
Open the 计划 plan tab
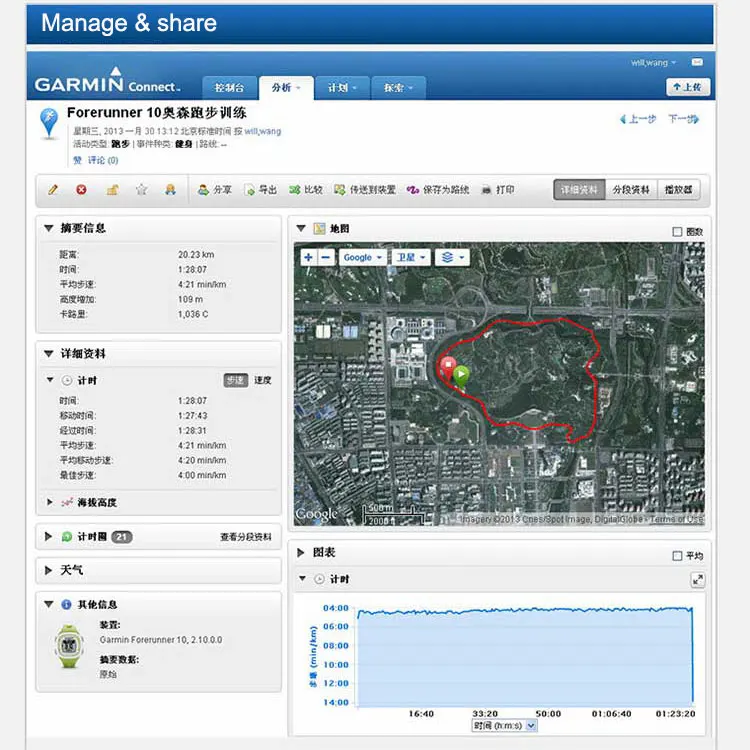pos(342,88)
